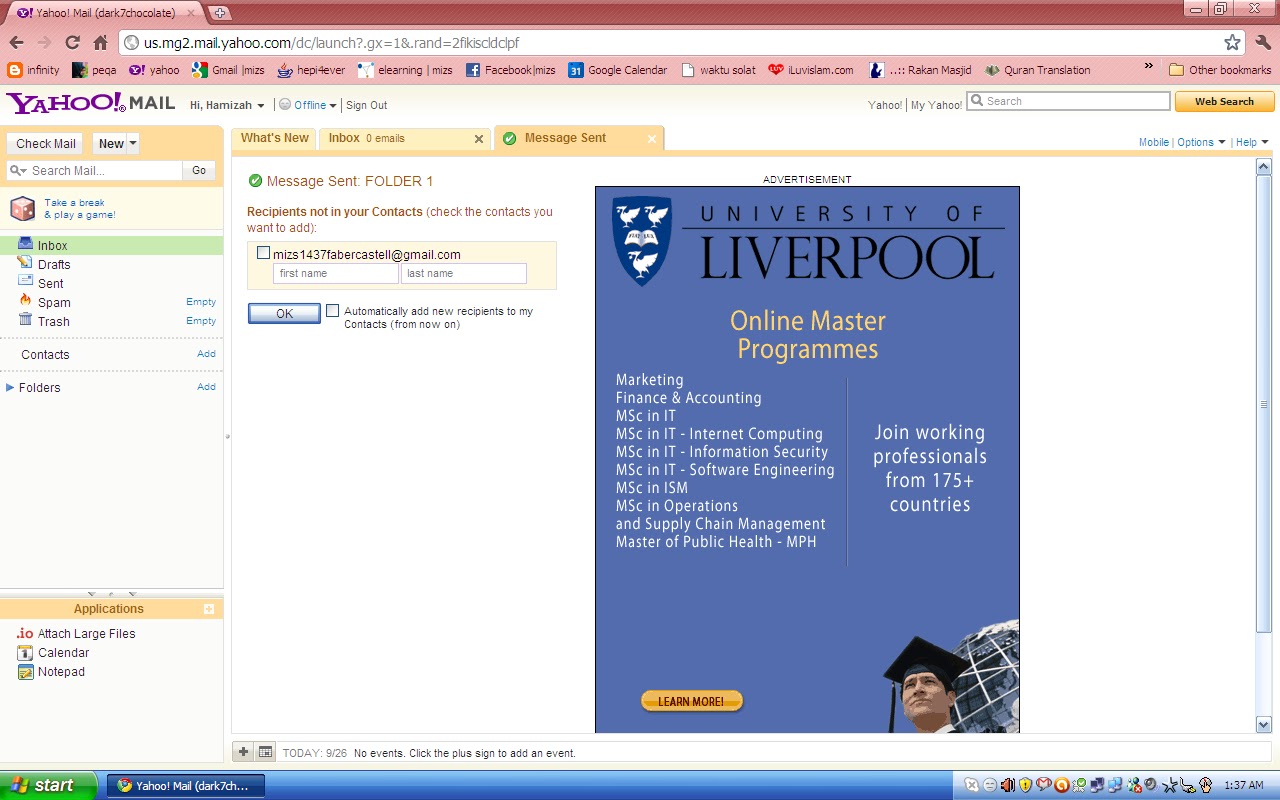Image resolution: width=1280 pixels, height=800 pixels.
Task: Empty the Trash folder
Action: click(x=201, y=321)
